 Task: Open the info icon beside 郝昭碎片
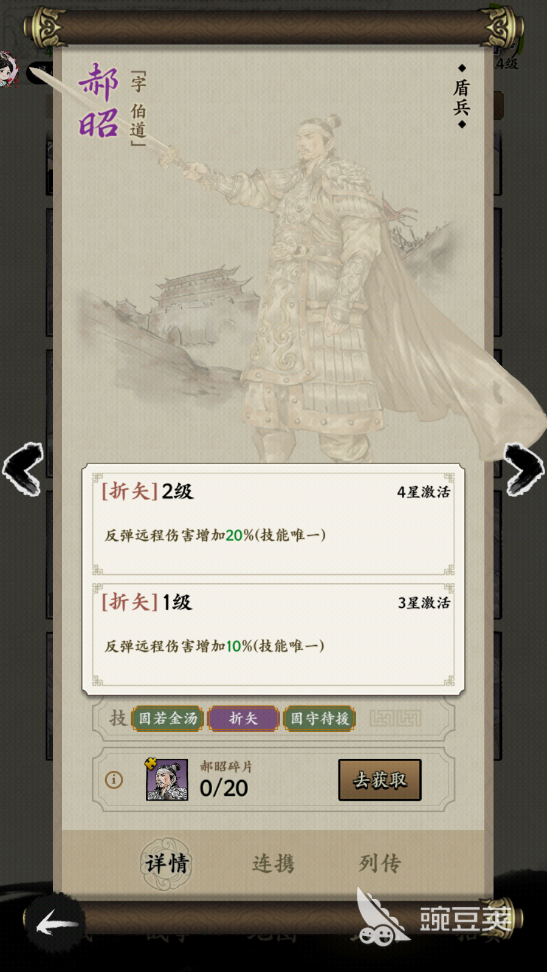point(113,779)
